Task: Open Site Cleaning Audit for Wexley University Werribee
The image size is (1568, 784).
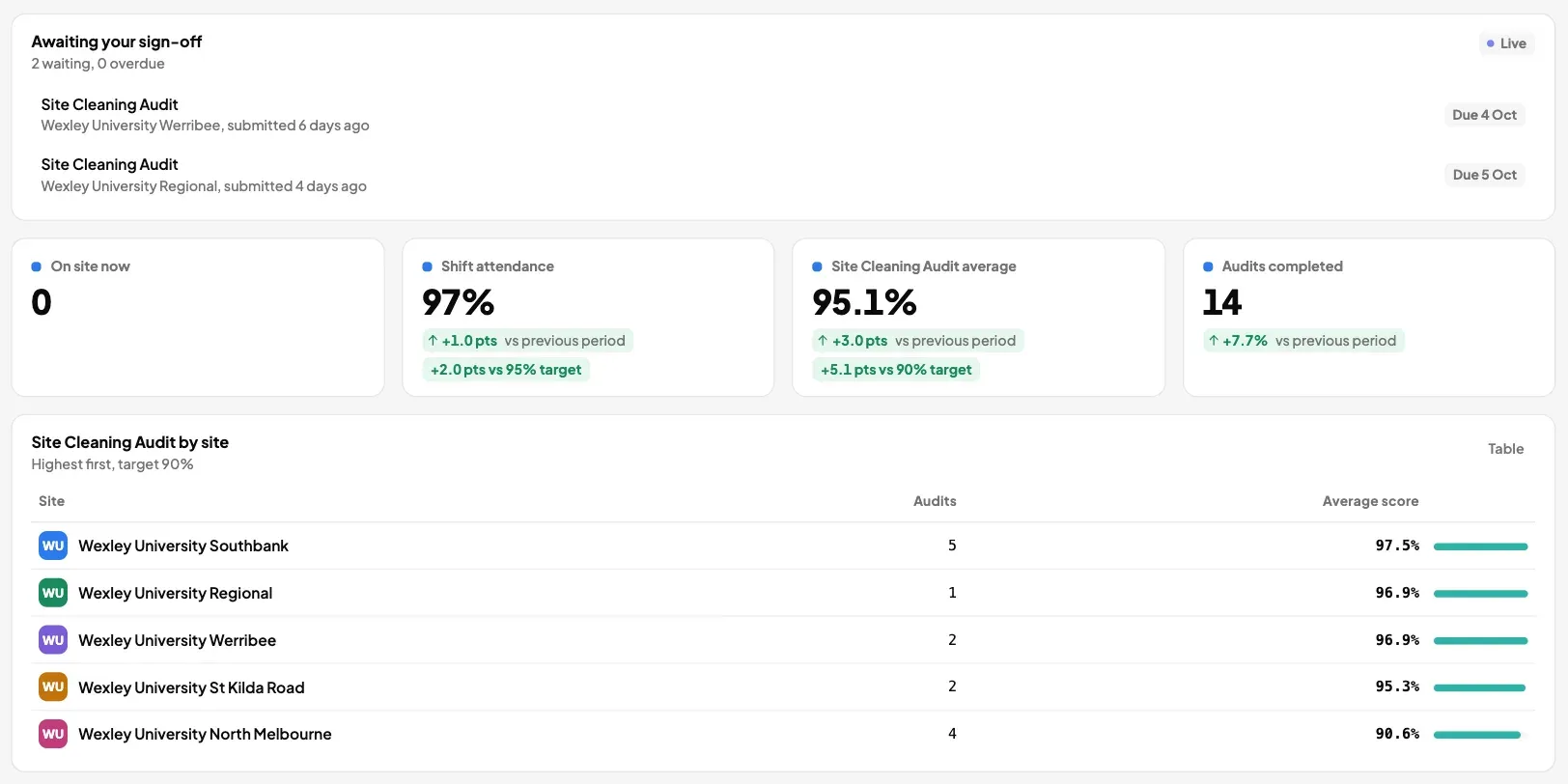Action: (x=783, y=115)
